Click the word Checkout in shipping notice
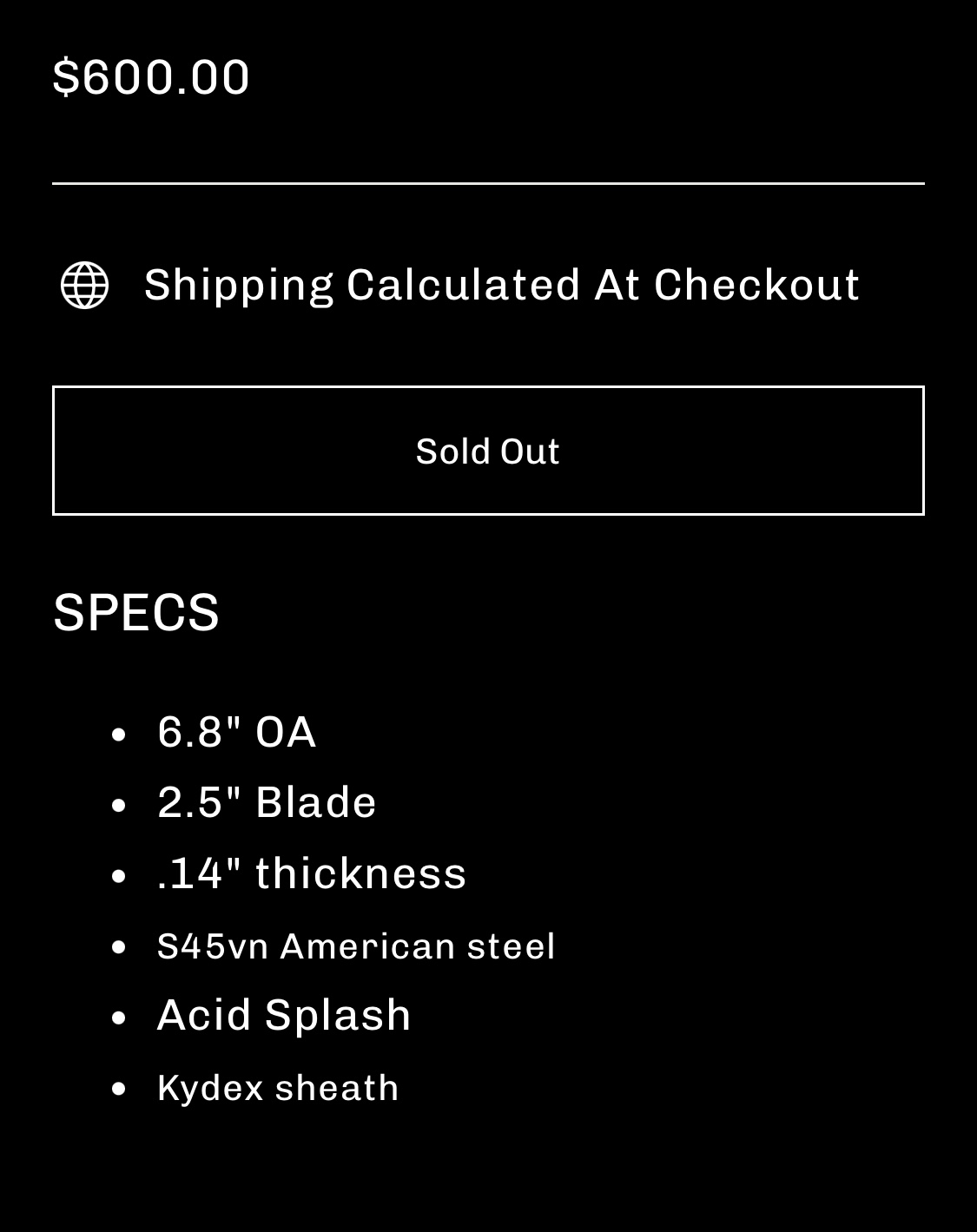977x1232 pixels. [756, 285]
